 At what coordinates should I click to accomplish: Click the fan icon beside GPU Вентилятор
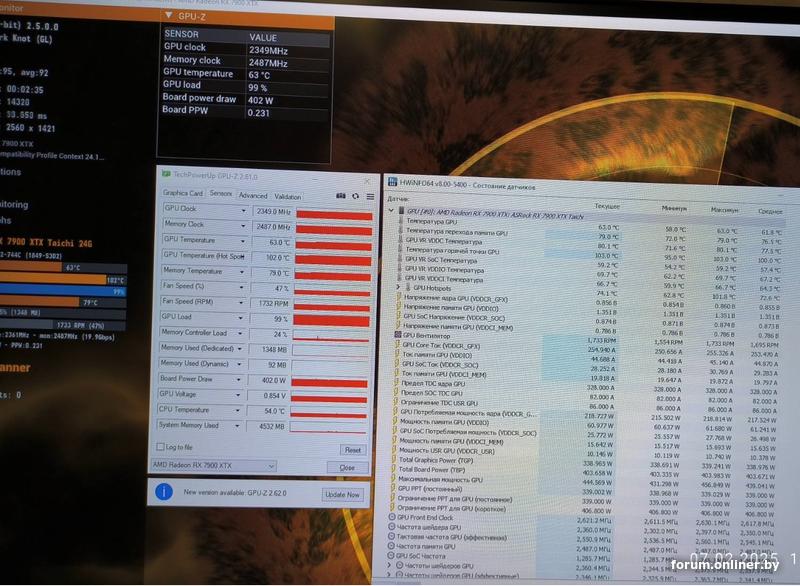tap(397, 335)
